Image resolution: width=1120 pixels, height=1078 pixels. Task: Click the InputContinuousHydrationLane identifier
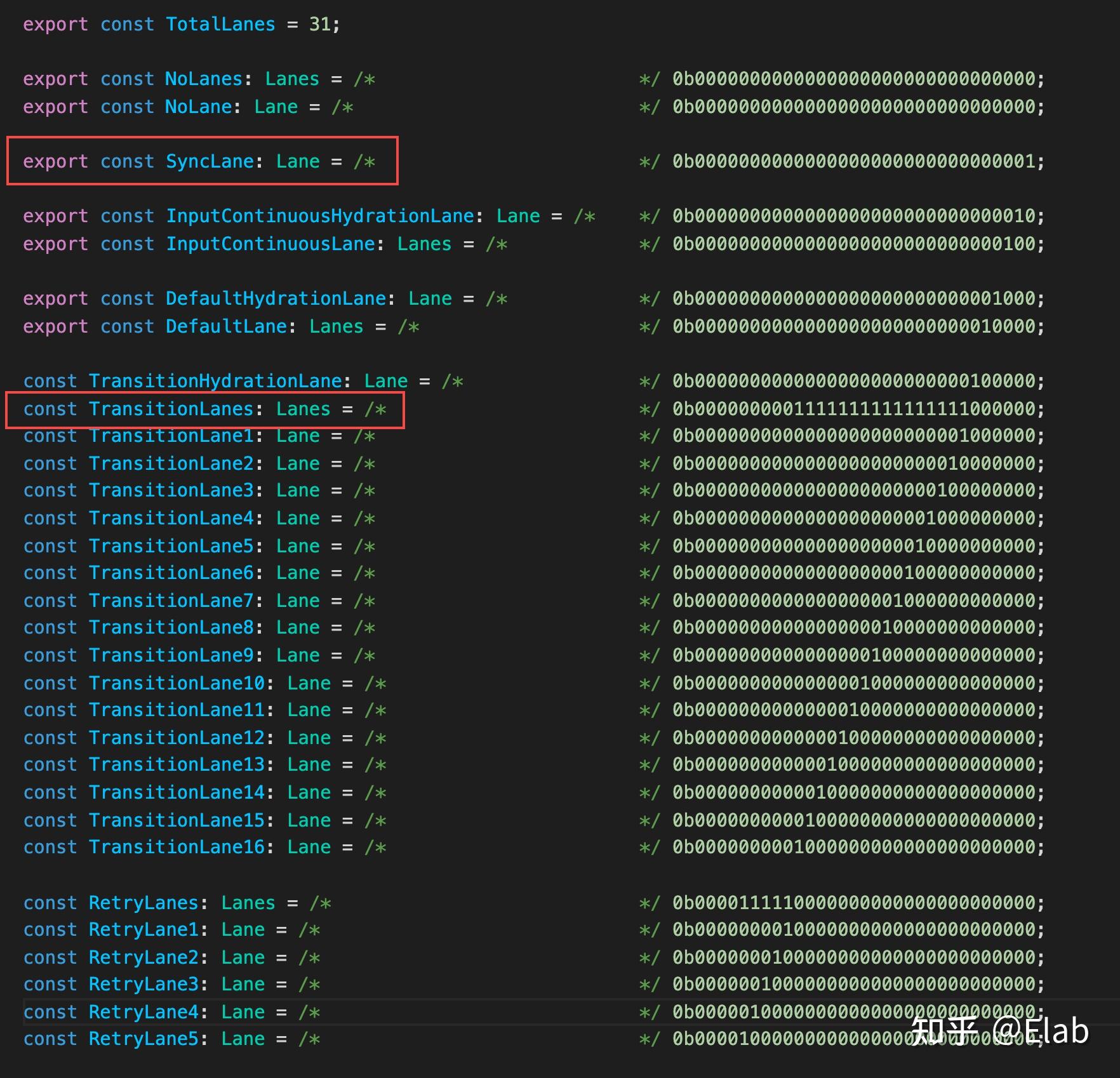coord(320,216)
